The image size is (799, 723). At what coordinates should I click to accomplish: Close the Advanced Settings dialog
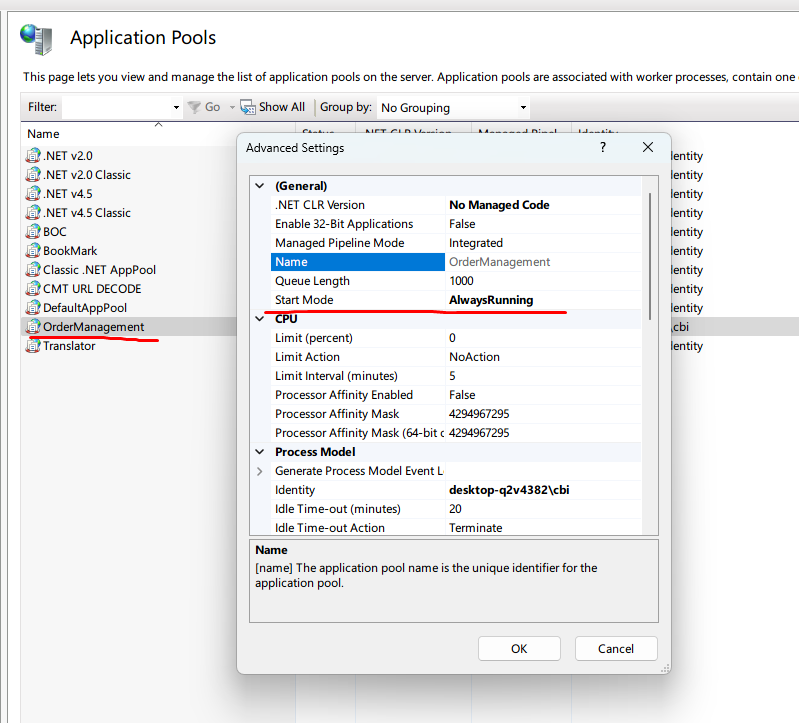(648, 147)
